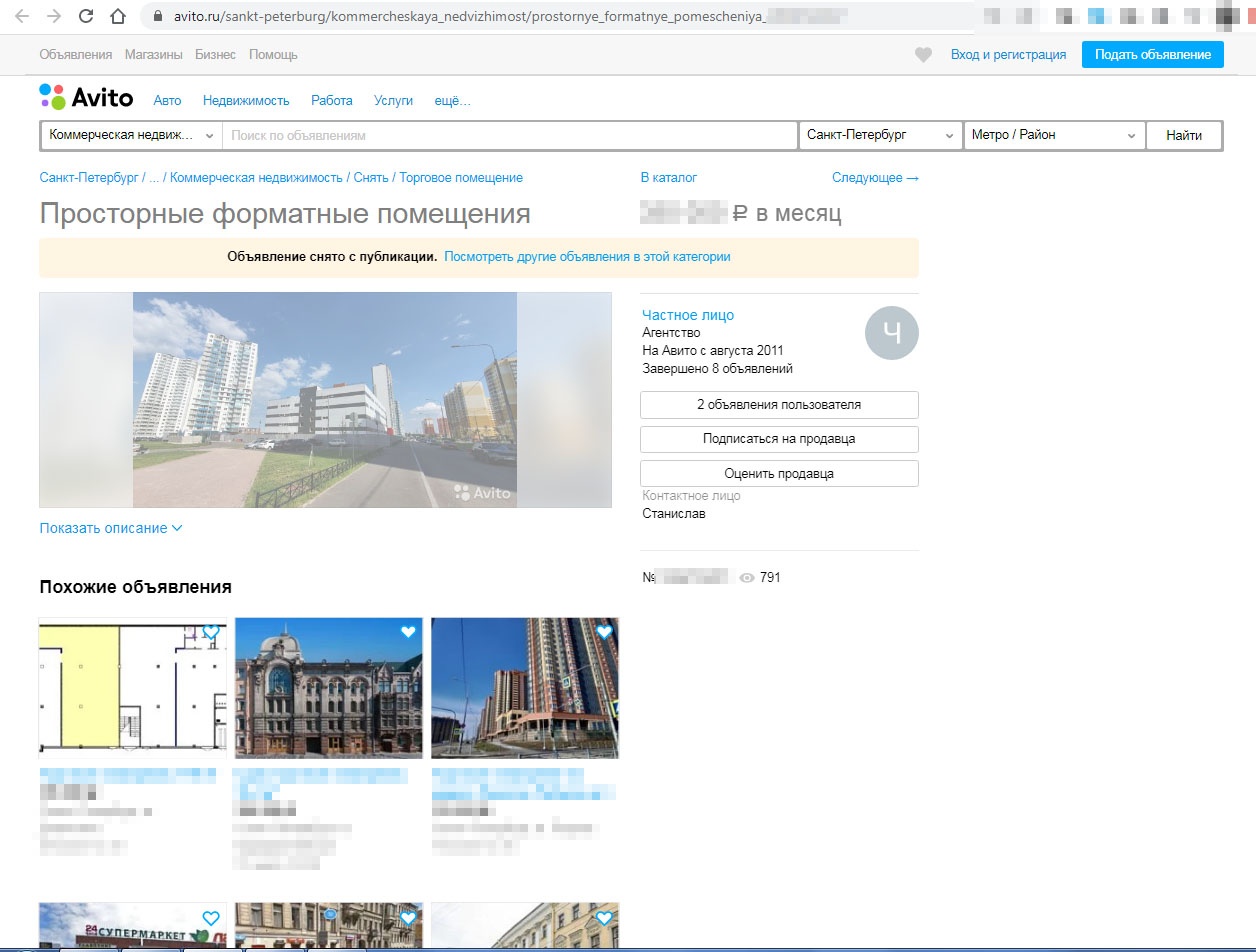Click the seller avatar with letter Ч
The width and height of the screenshot is (1256, 952).
[x=891, y=333]
